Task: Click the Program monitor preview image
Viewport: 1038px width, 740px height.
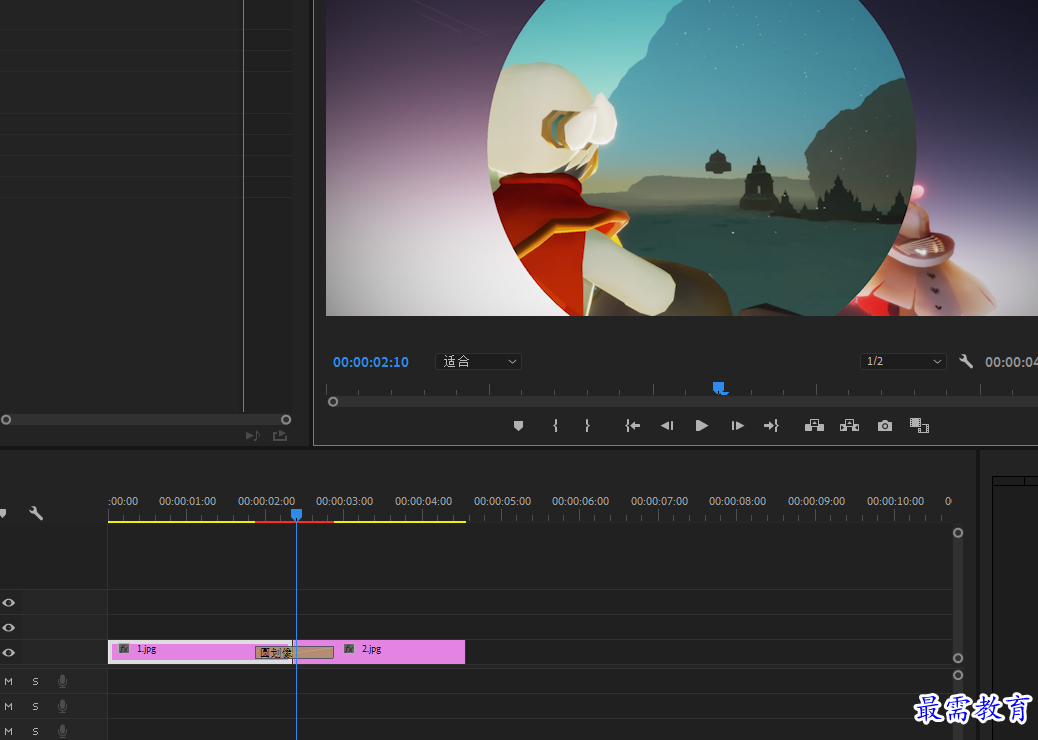Action: point(682,158)
